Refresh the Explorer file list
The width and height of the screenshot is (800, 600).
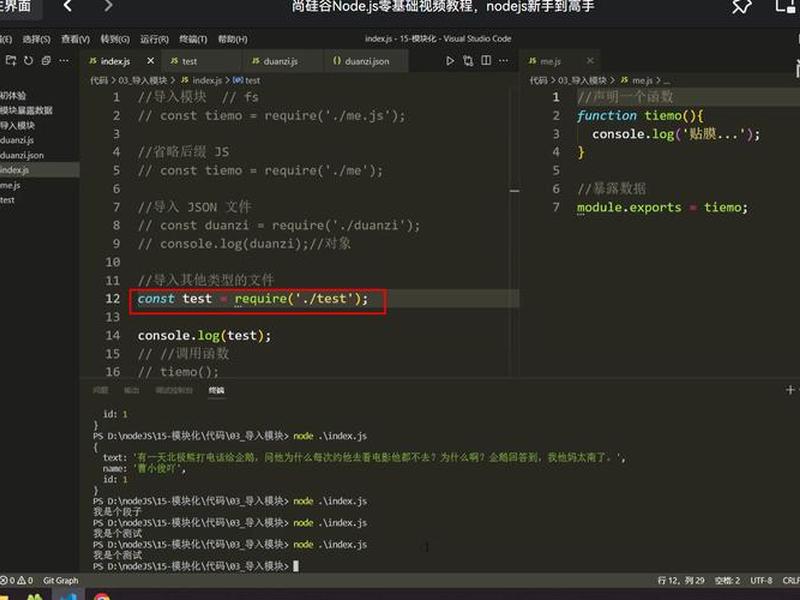pyautogui.click(x=29, y=61)
